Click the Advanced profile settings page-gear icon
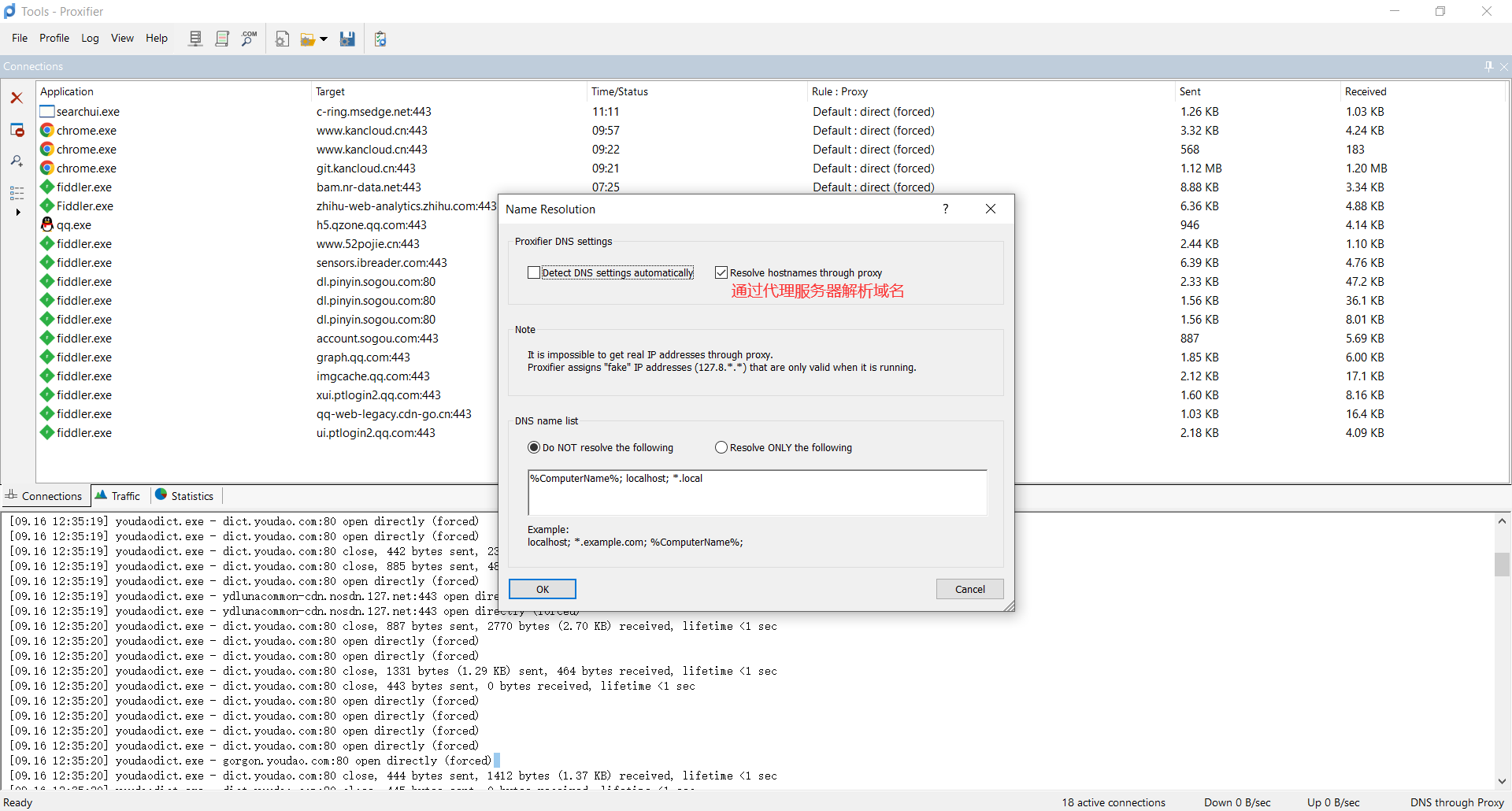This screenshot has height=811, width=1512. click(x=282, y=39)
